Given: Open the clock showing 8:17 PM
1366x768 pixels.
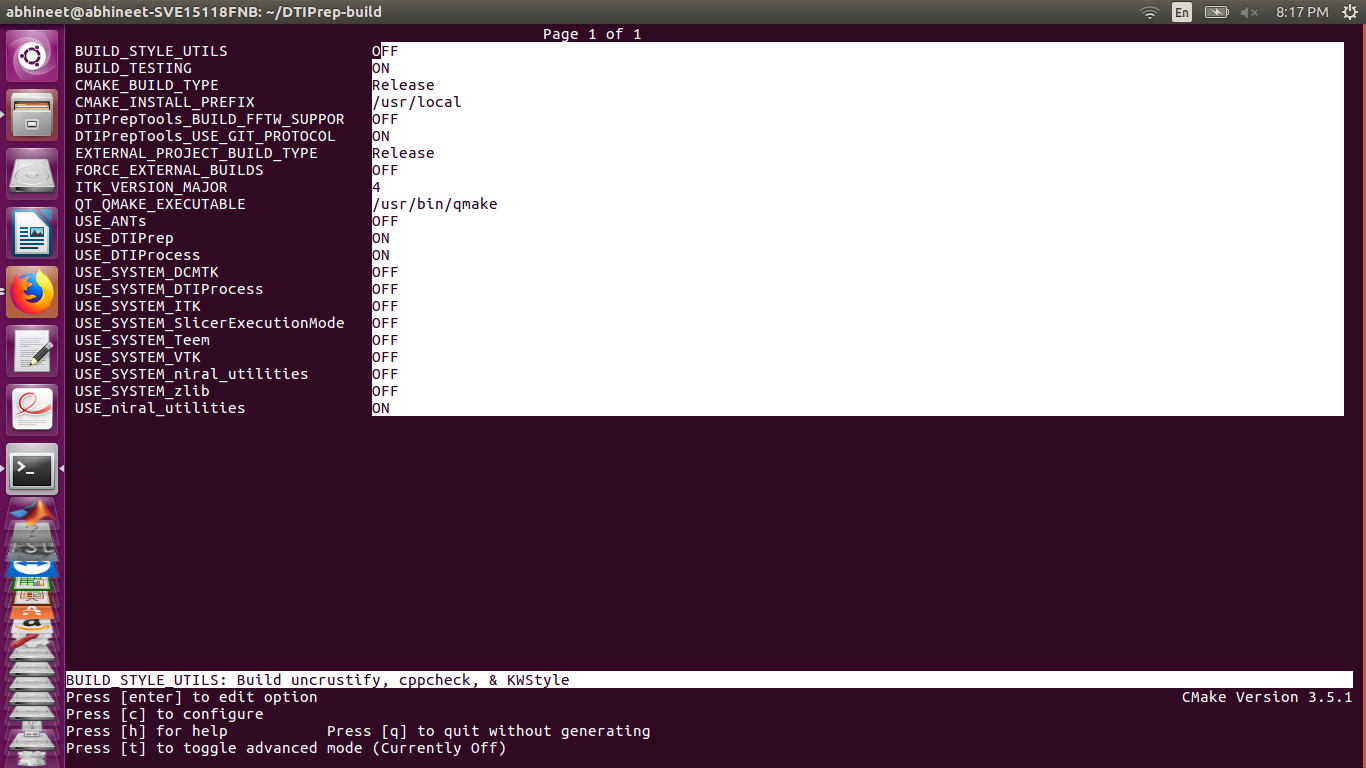Looking at the screenshot, I should (x=1302, y=12).
